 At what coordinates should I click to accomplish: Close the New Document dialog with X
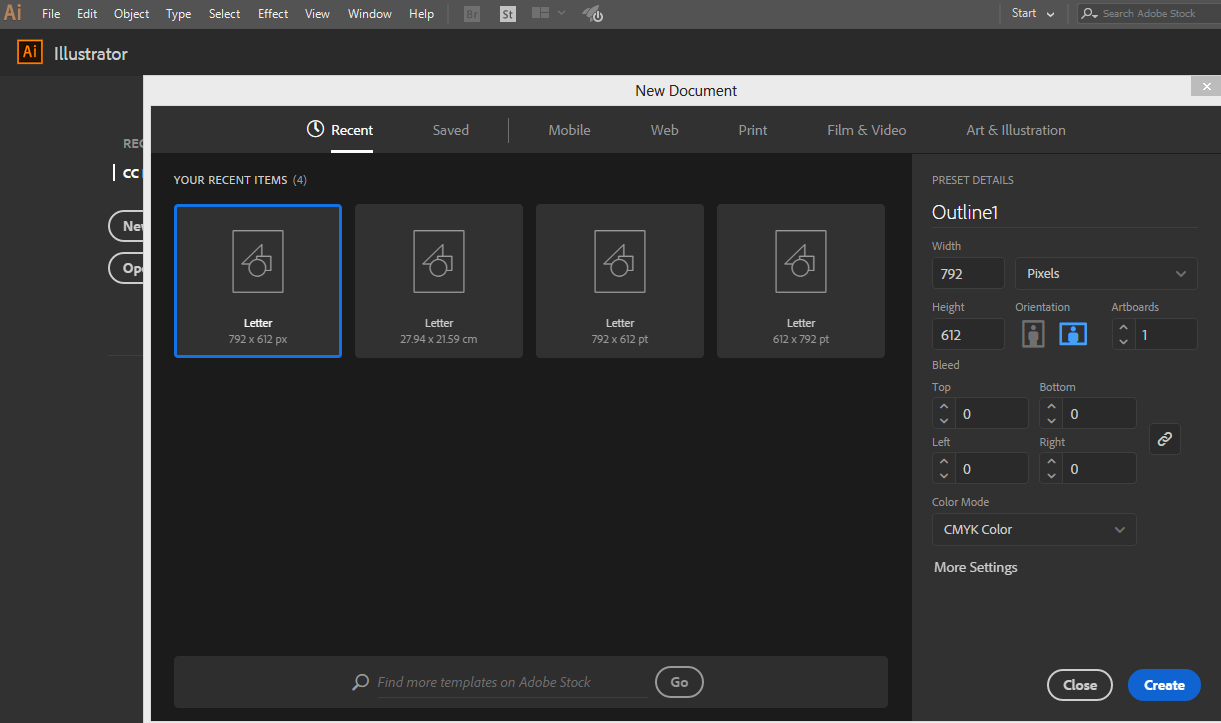[x=1205, y=86]
